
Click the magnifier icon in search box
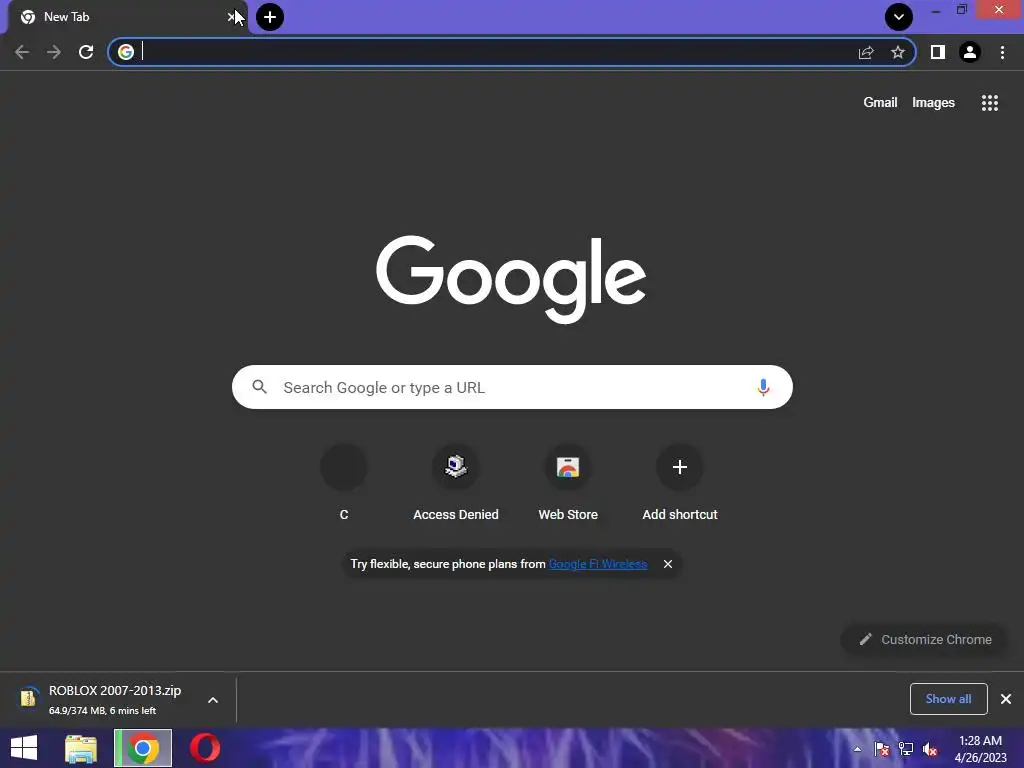(259, 387)
